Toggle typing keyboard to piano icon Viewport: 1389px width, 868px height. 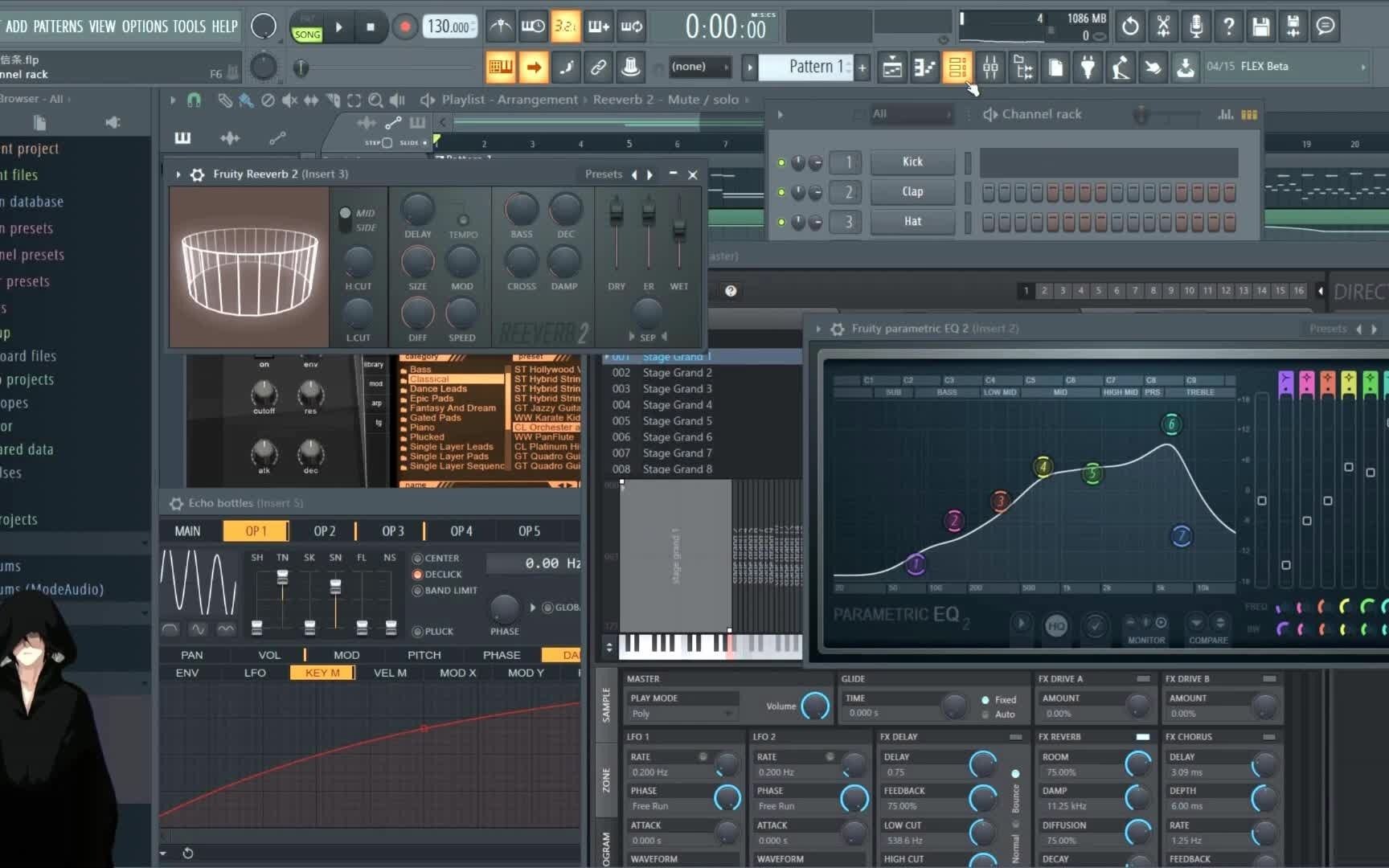(x=501, y=68)
